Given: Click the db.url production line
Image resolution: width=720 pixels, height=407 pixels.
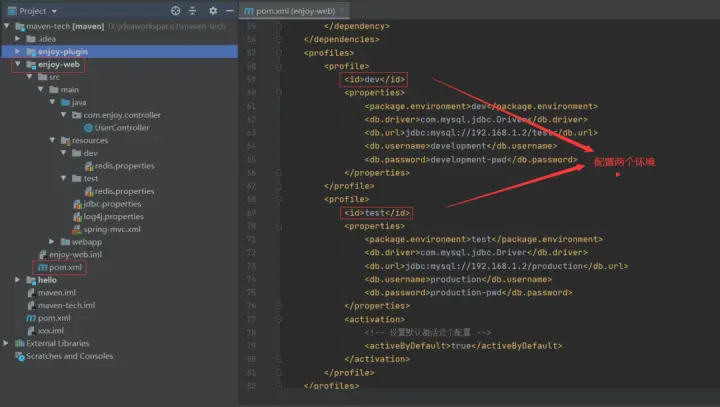Looking at the screenshot, I should [x=496, y=266].
